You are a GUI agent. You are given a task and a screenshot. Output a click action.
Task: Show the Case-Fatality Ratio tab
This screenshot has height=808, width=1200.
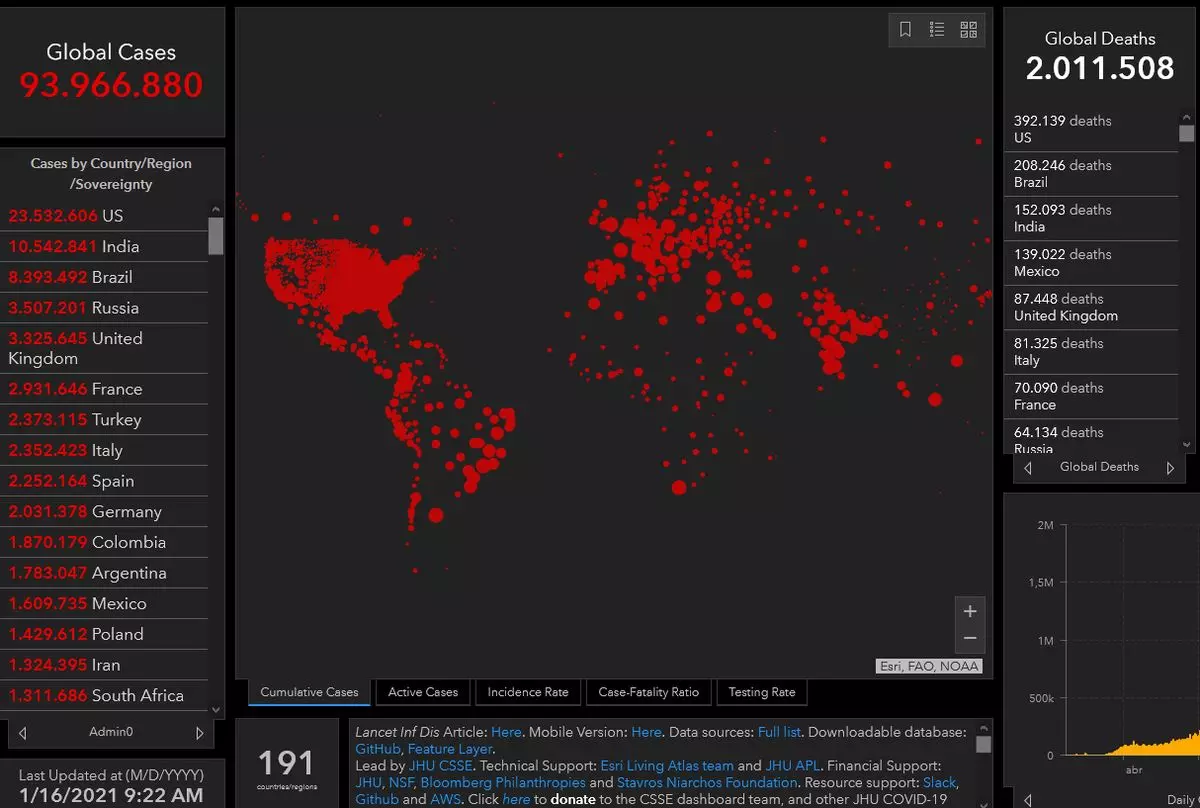648,692
